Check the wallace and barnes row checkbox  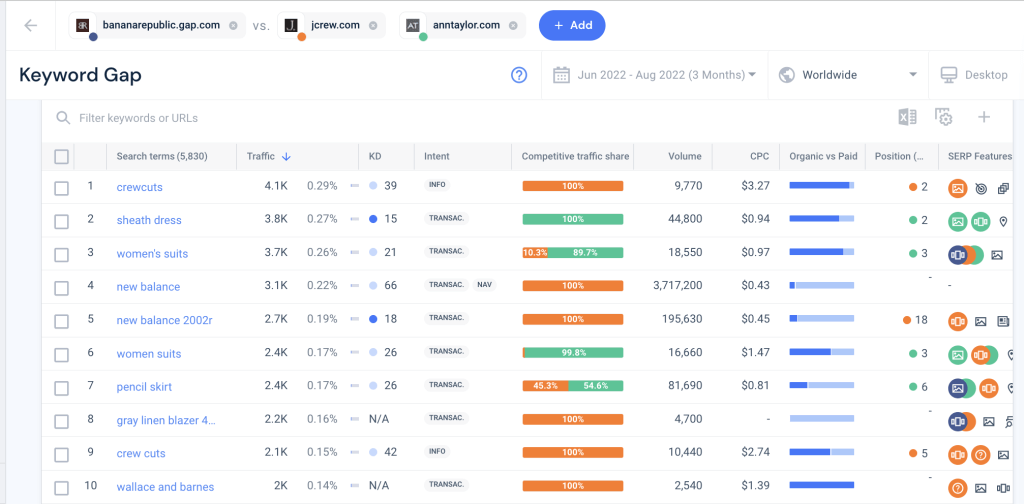(x=61, y=488)
